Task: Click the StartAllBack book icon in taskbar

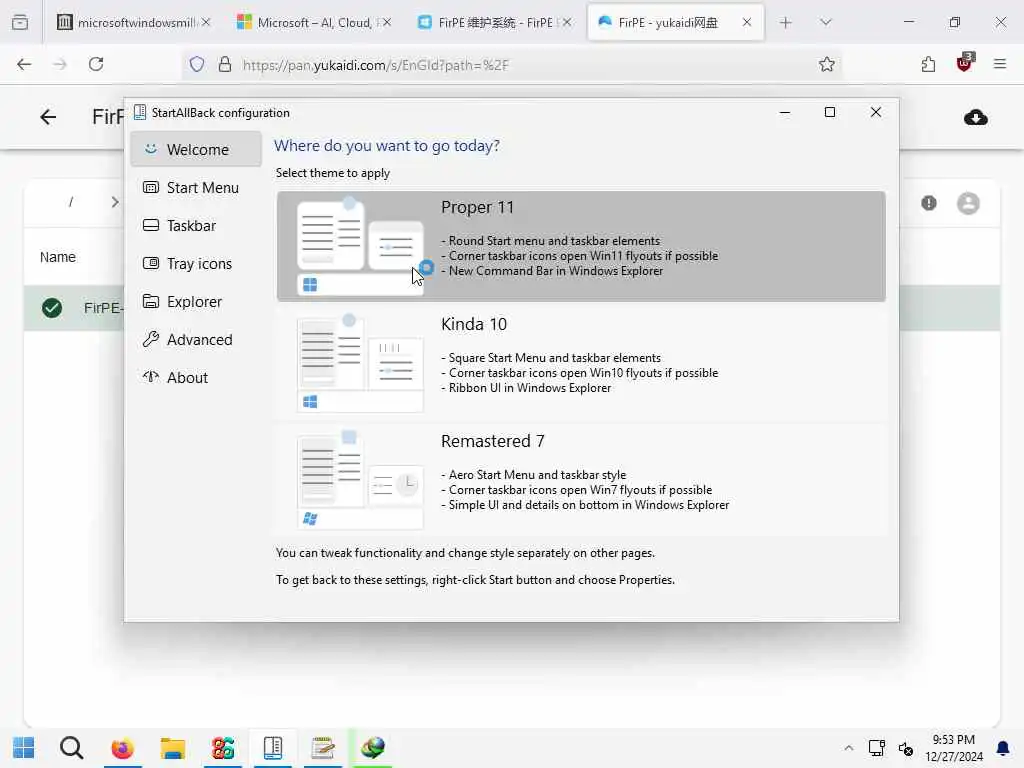Action: click(x=273, y=748)
